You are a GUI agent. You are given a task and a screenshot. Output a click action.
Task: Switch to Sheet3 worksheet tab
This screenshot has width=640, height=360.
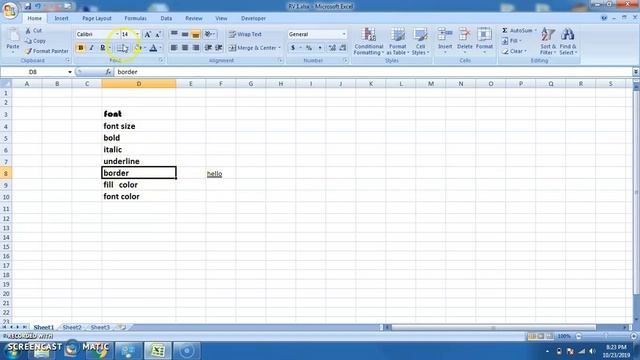[x=100, y=327]
